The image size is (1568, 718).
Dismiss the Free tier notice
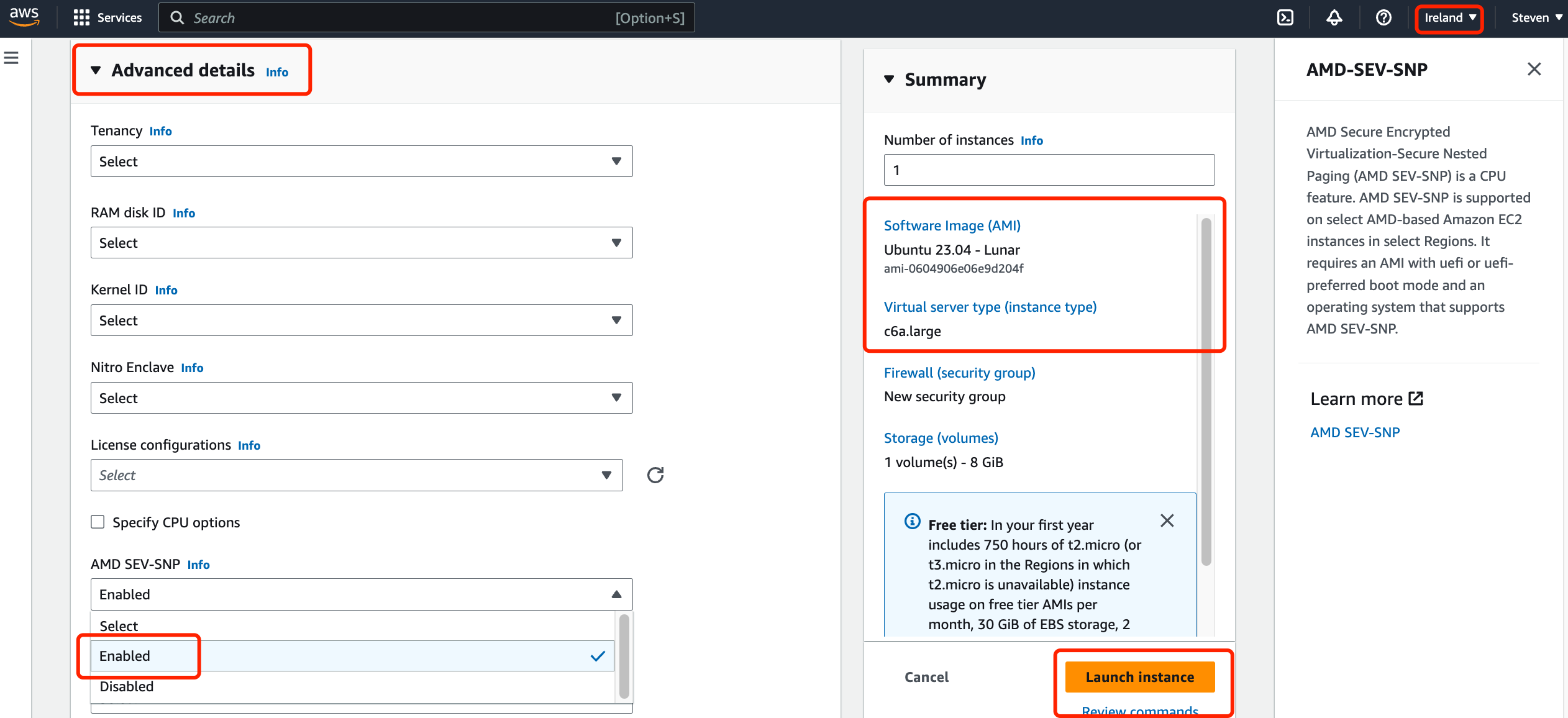pos(1167,520)
